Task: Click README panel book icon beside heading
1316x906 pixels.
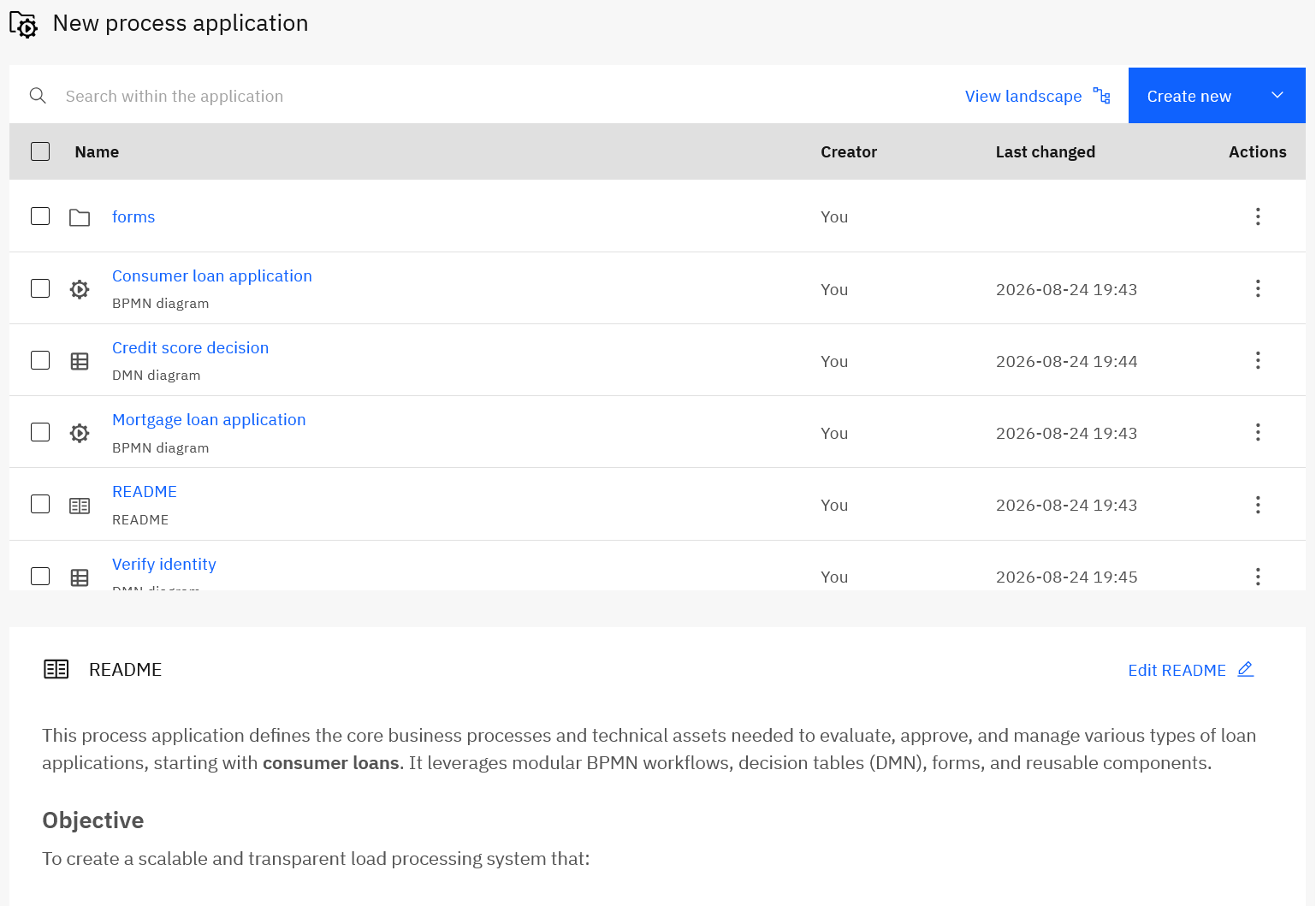Action: coord(56,669)
